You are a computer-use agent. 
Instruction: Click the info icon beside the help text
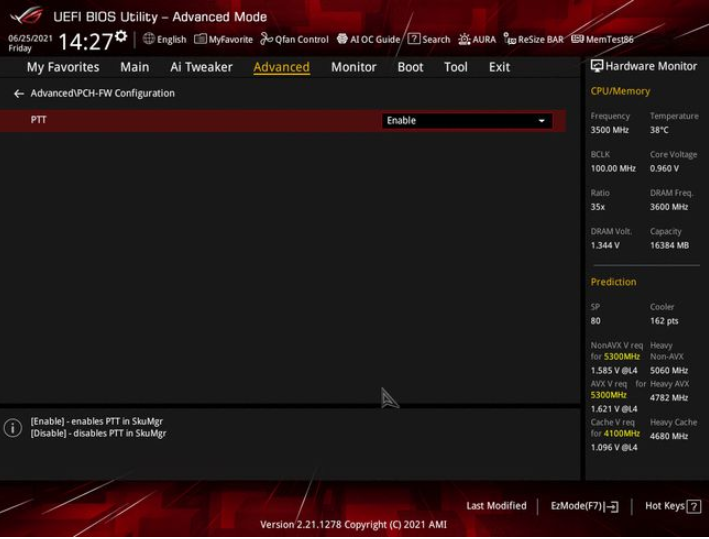(x=13, y=427)
